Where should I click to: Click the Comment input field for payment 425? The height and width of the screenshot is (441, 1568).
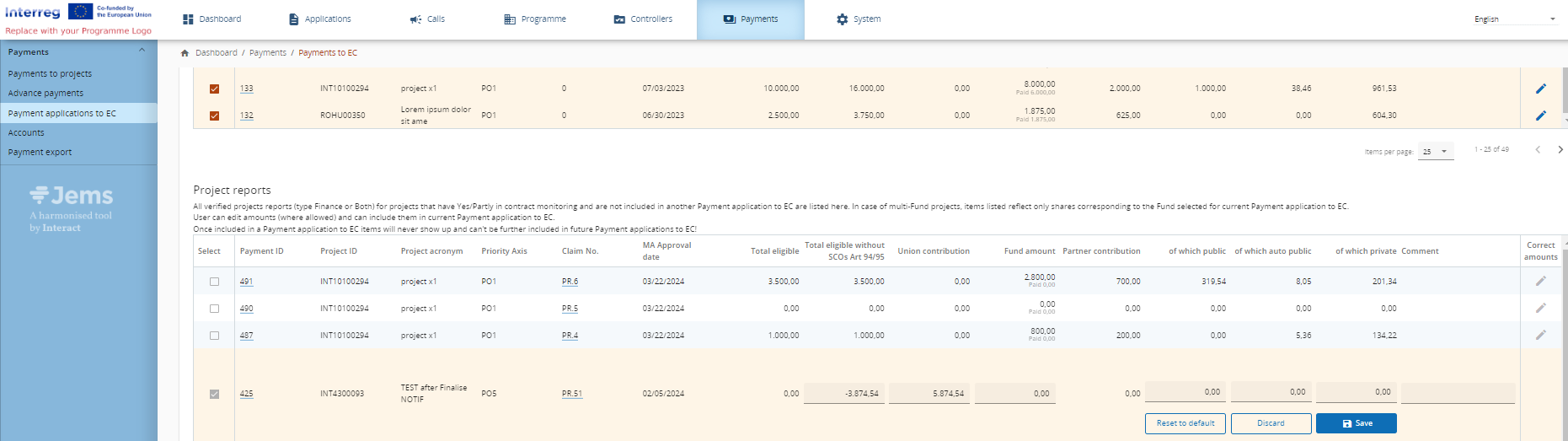pos(1457,393)
